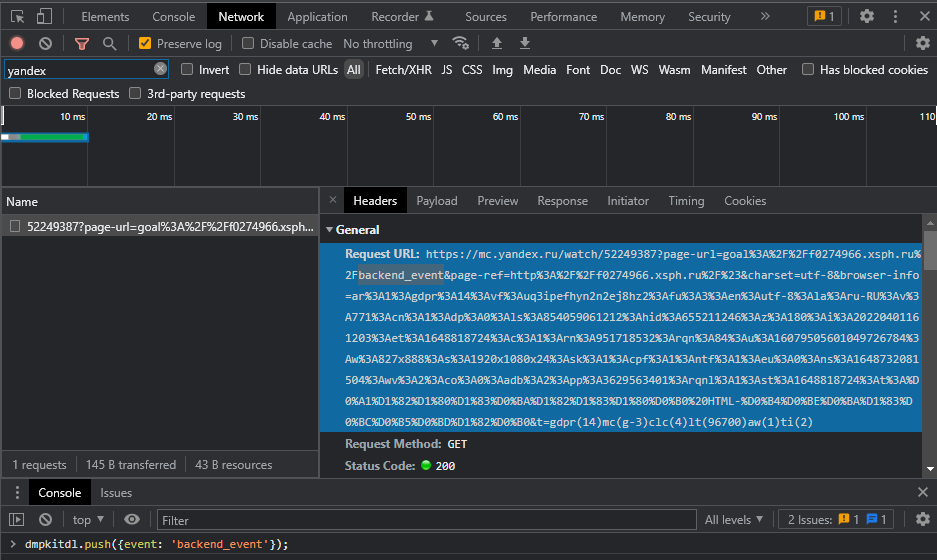The width and height of the screenshot is (937, 560).
Task: Open Console settings gear
Action: tap(923, 519)
